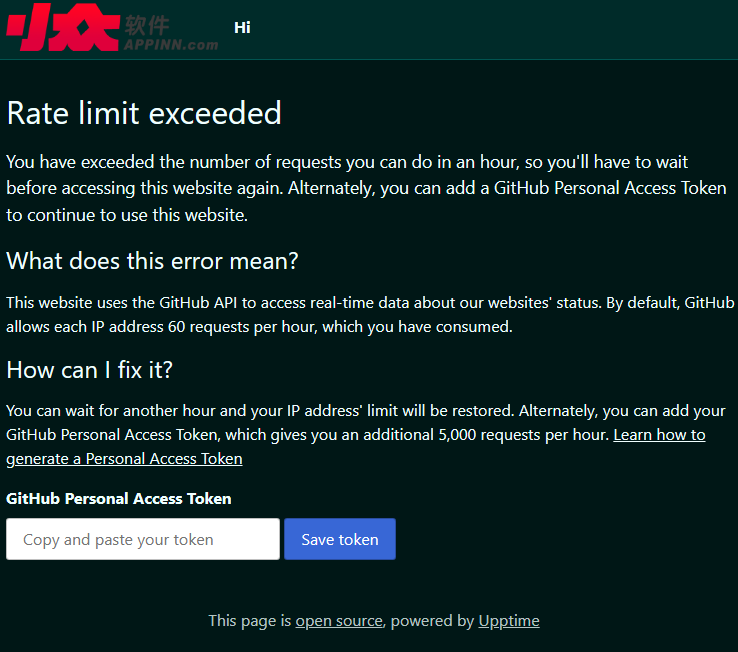The image size is (738, 652).
Task: Select the Rate limit exceeded heading
Action: coord(144,113)
